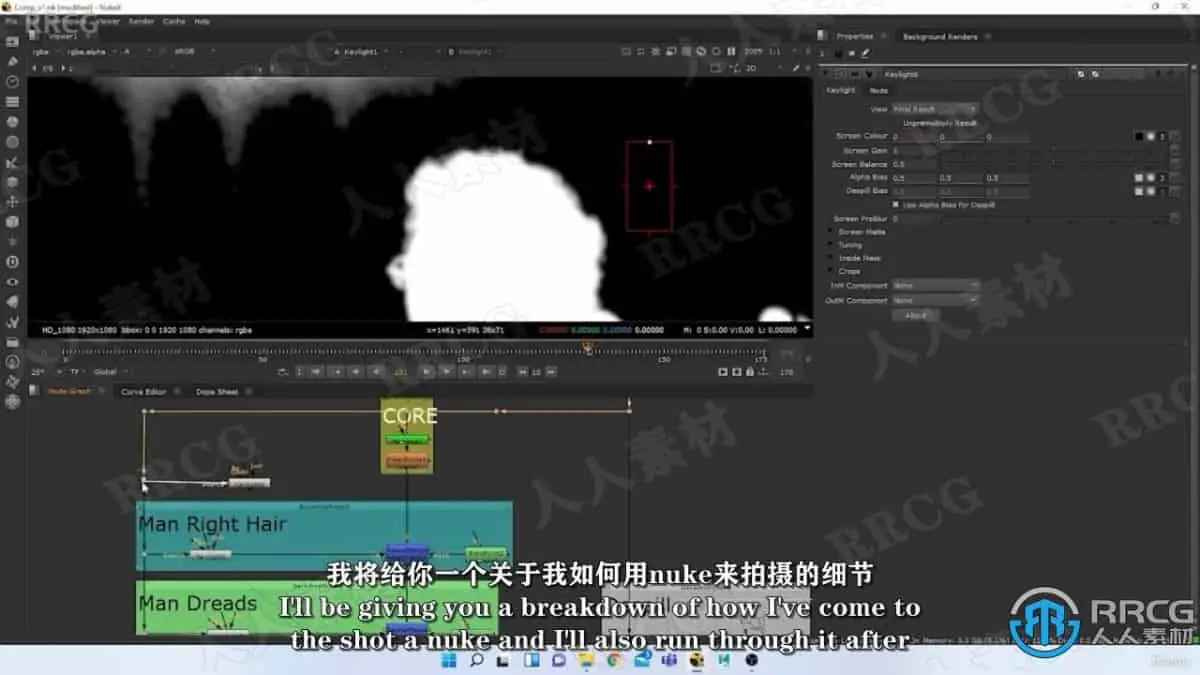The width and height of the screenshot is (1200, 675).
Task: Jump to last frame button
Action: coord(487,371)
